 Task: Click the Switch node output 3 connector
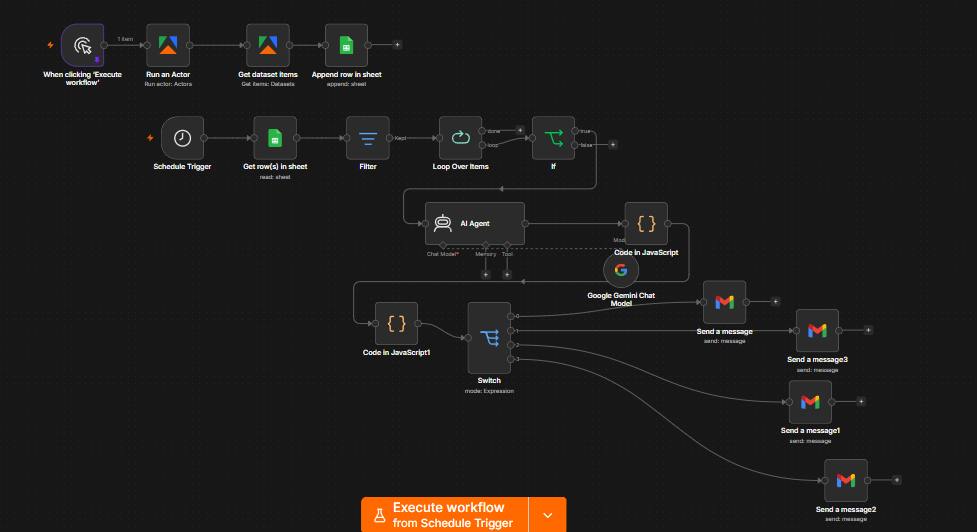click(511, 359)
